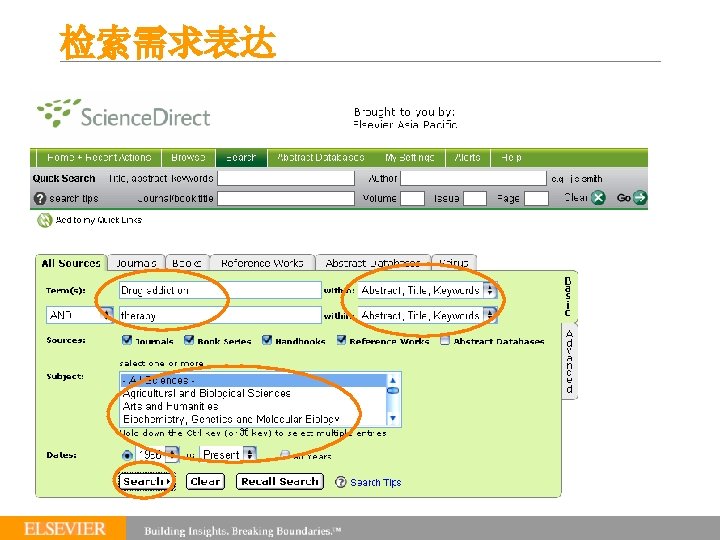
Task: Click the therapy term field
Action: click(220, 315)
